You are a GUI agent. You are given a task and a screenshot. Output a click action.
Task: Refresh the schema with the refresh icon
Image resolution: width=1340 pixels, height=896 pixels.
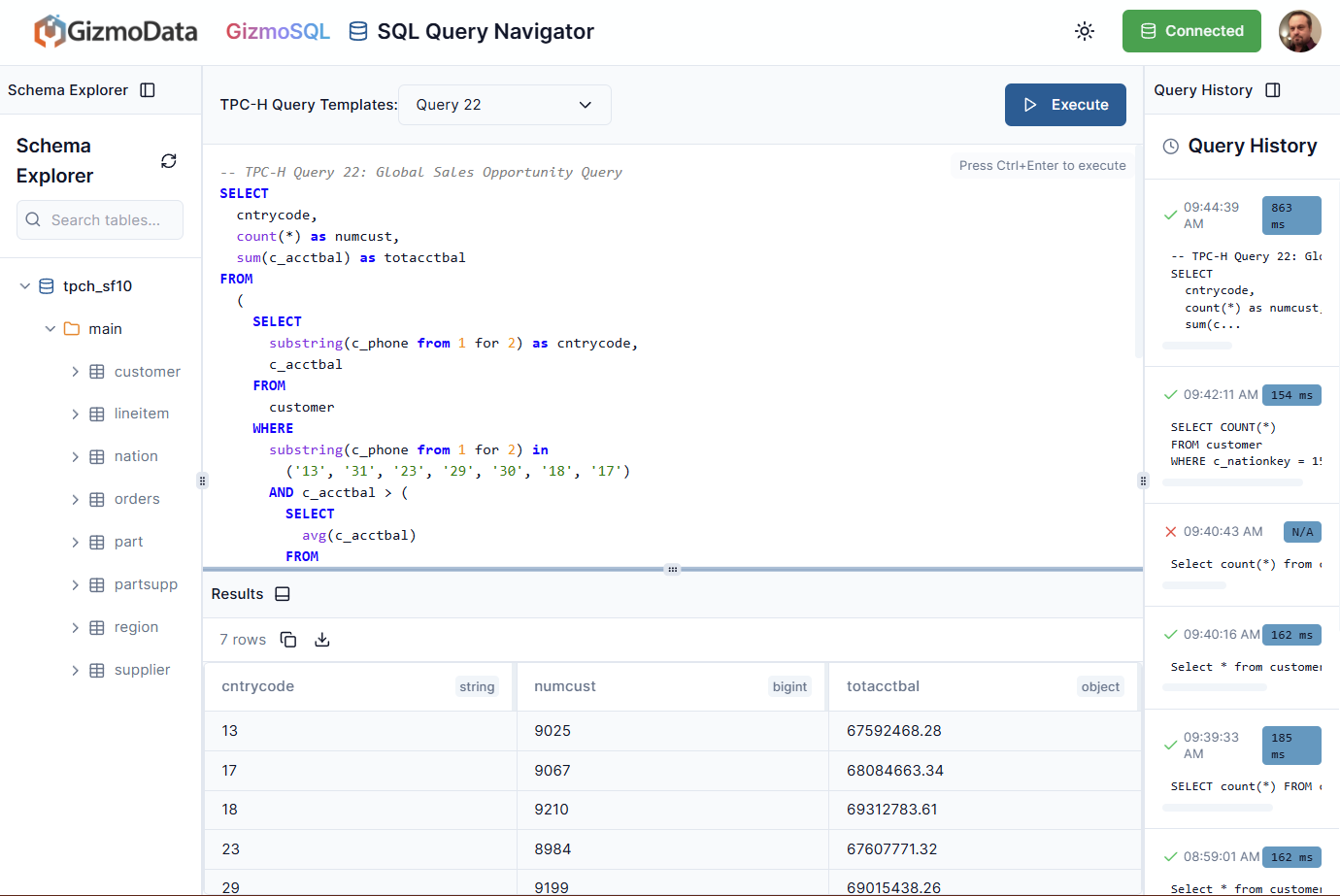pyautogui.click(x=168, y=161)
